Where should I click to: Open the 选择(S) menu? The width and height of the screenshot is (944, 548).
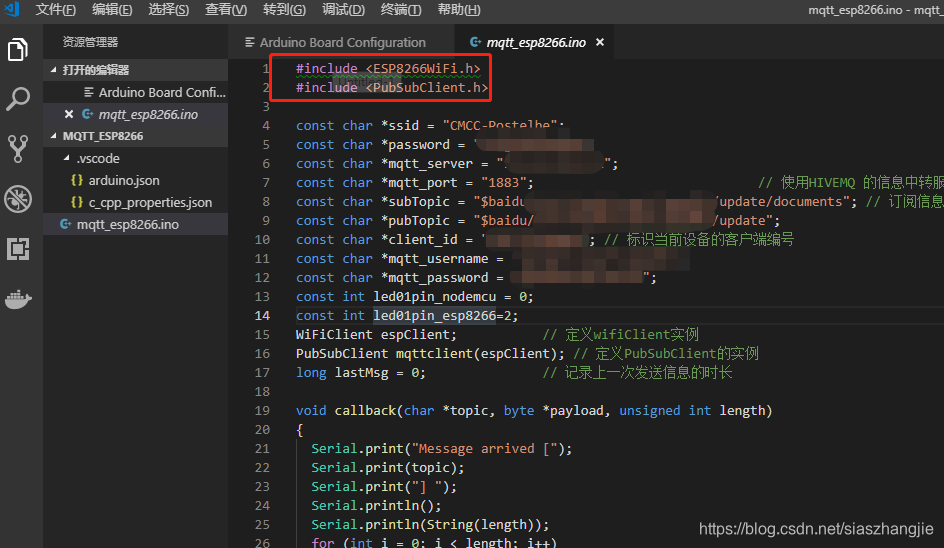click(169, 10)
